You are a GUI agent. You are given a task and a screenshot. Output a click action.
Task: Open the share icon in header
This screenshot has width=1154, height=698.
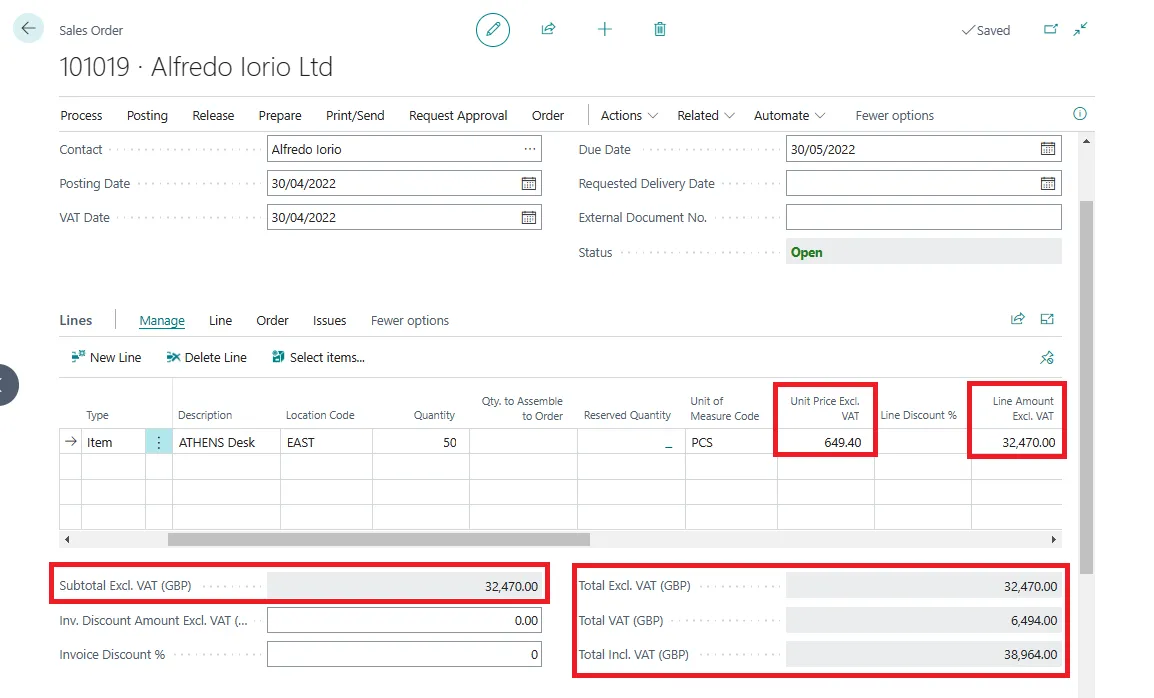[x=548, y=29]
